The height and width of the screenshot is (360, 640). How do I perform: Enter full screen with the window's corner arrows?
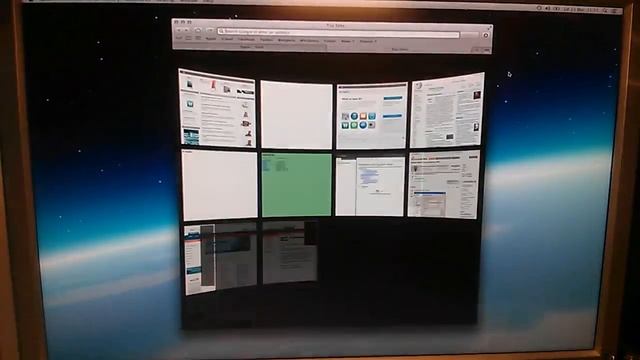pyautogui.click(x=489, y=28)
